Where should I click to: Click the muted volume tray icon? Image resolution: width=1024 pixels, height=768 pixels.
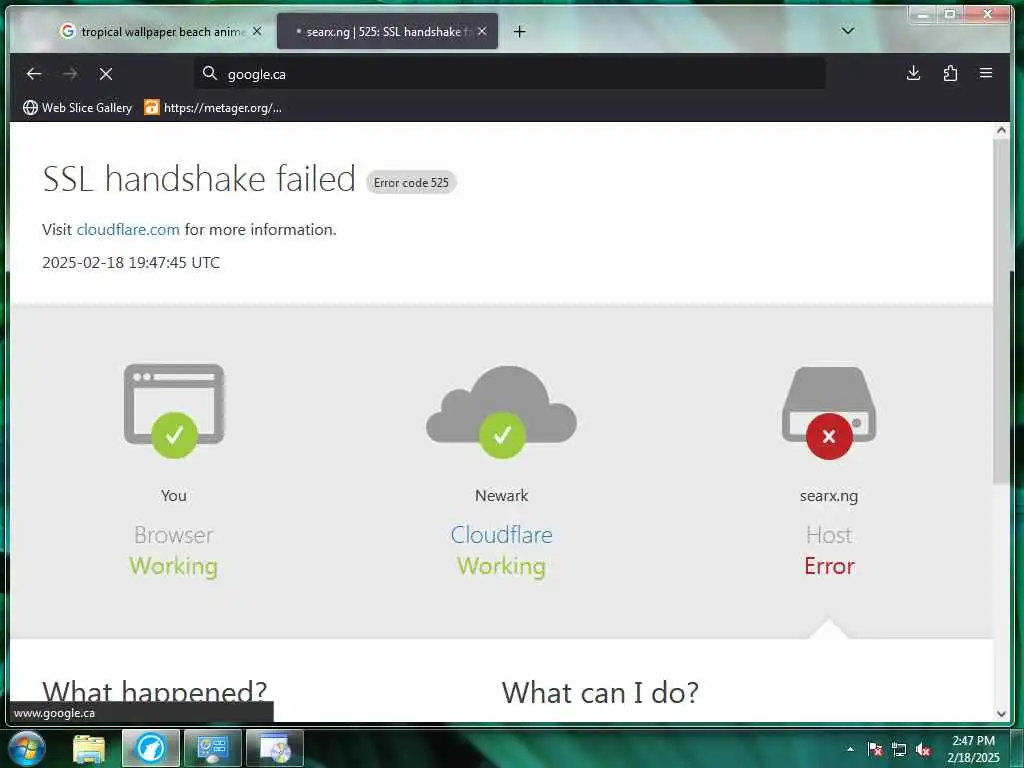(923, 749)
